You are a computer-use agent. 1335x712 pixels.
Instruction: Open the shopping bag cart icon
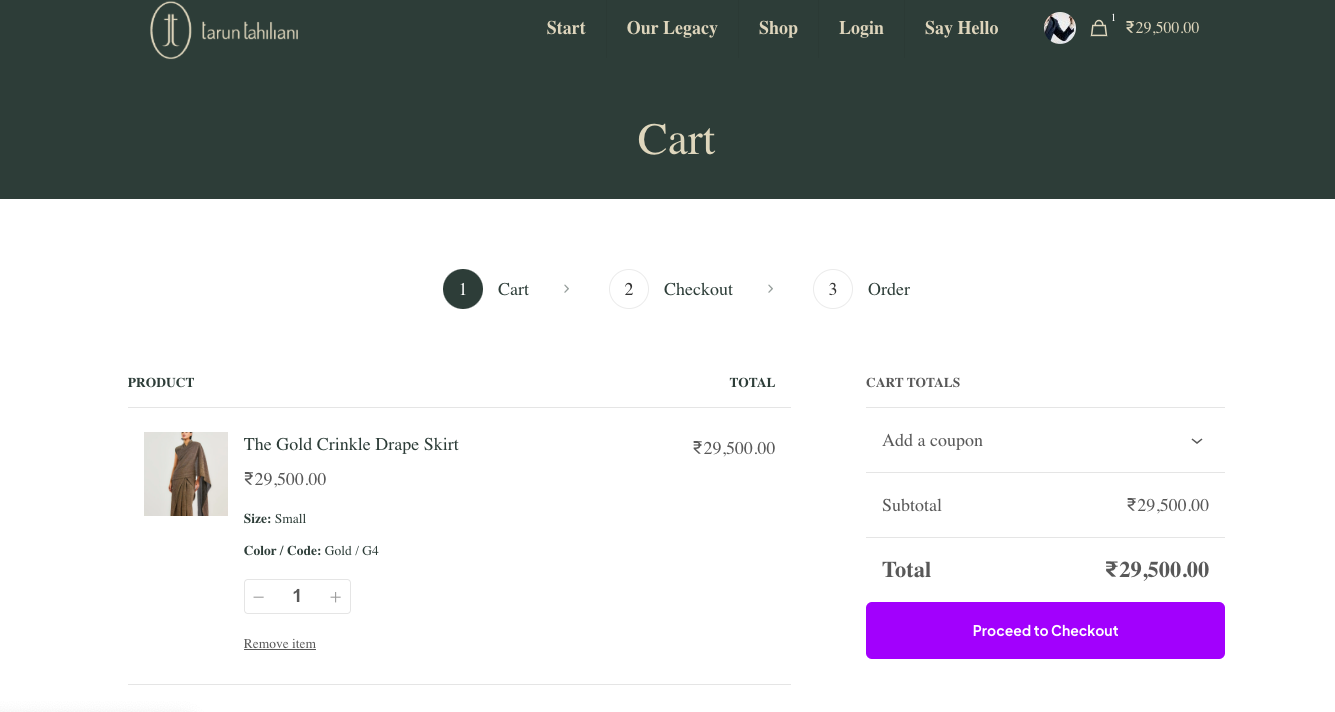pyautogui.click(x=1099, y=28)
